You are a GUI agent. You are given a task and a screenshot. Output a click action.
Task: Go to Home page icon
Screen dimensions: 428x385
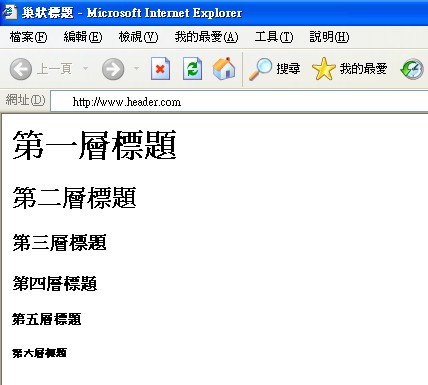pos(224,69)
